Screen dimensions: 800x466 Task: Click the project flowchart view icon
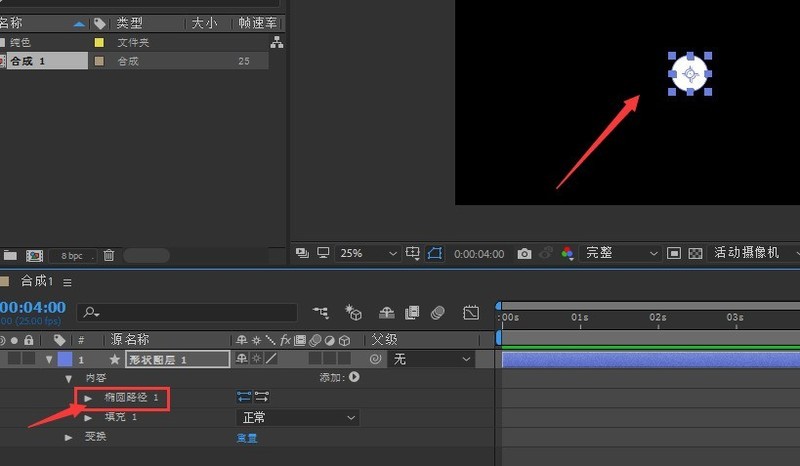tap(277, 42)
